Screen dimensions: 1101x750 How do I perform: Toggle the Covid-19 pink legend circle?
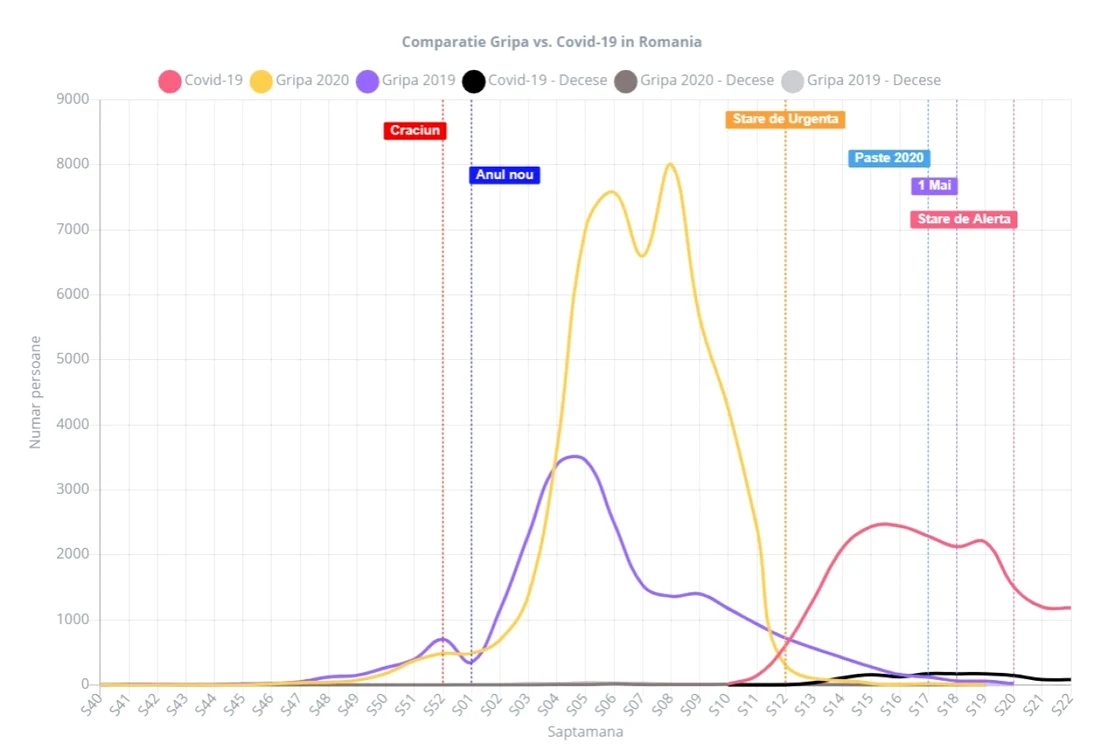[x=170, y=81]
